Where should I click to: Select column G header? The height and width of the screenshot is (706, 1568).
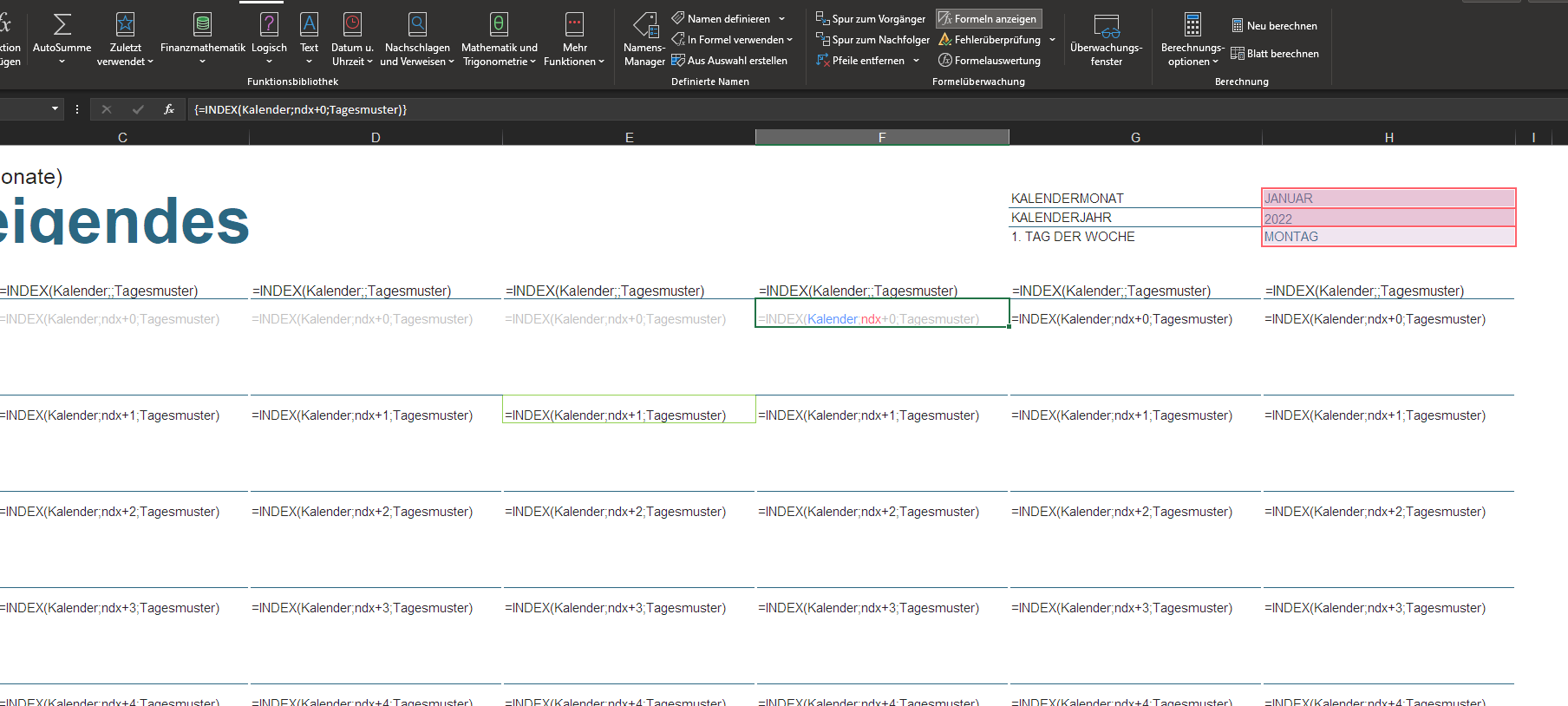1135,137
